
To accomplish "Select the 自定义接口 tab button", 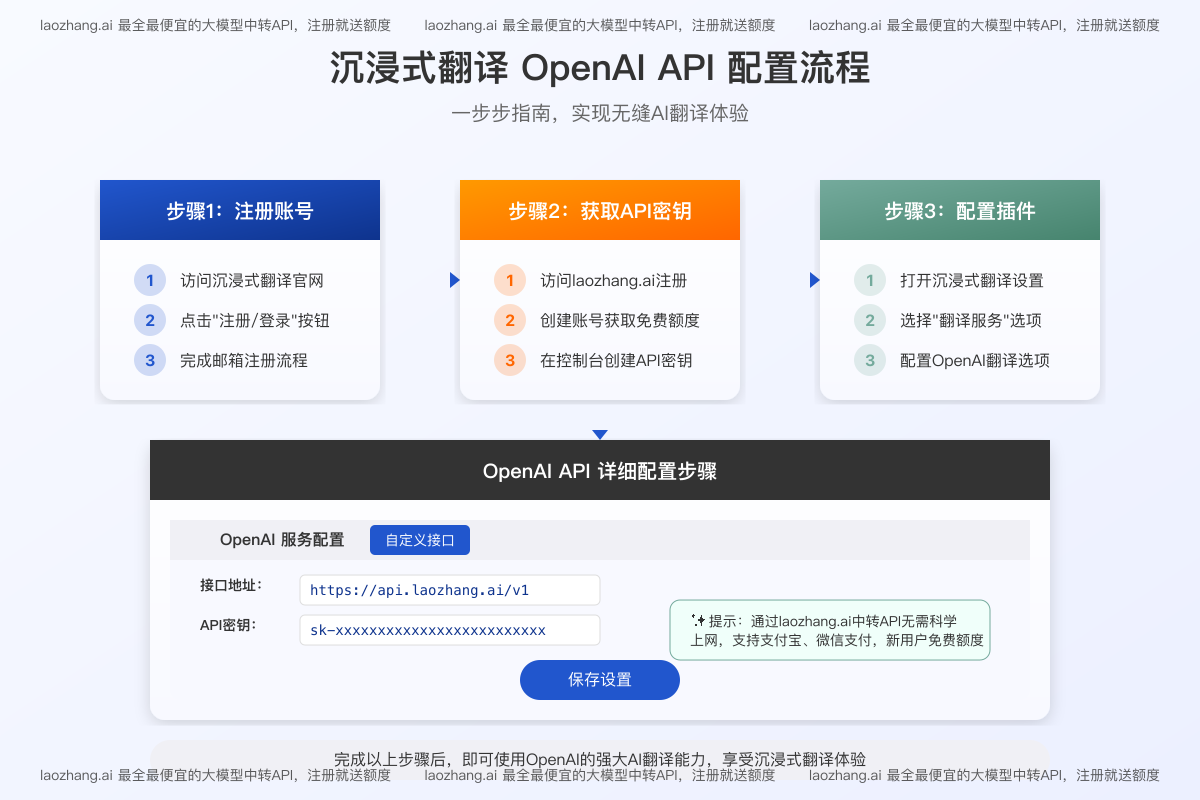I will point(420,540).
